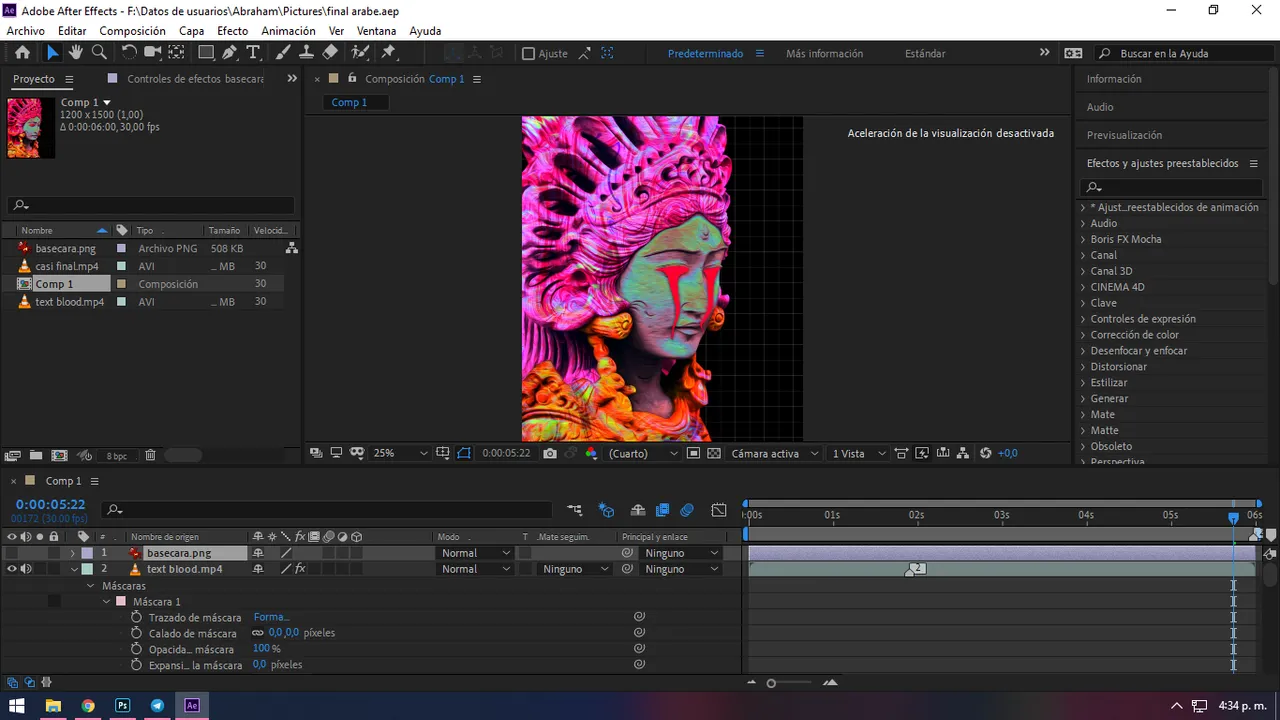Toggle mask and shape path visibility
The width and height of the screenshot is (1280, 720).
(x=464, y=453)
